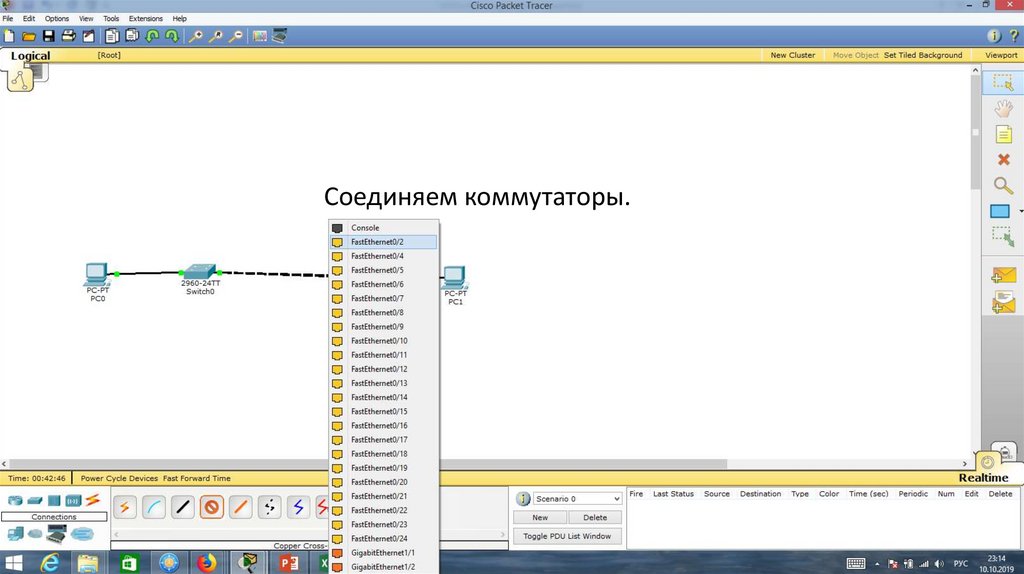Choose FastEthernet0/2 port
Viewport: 1024px width, 574px height.
click(x=383, y=242)
